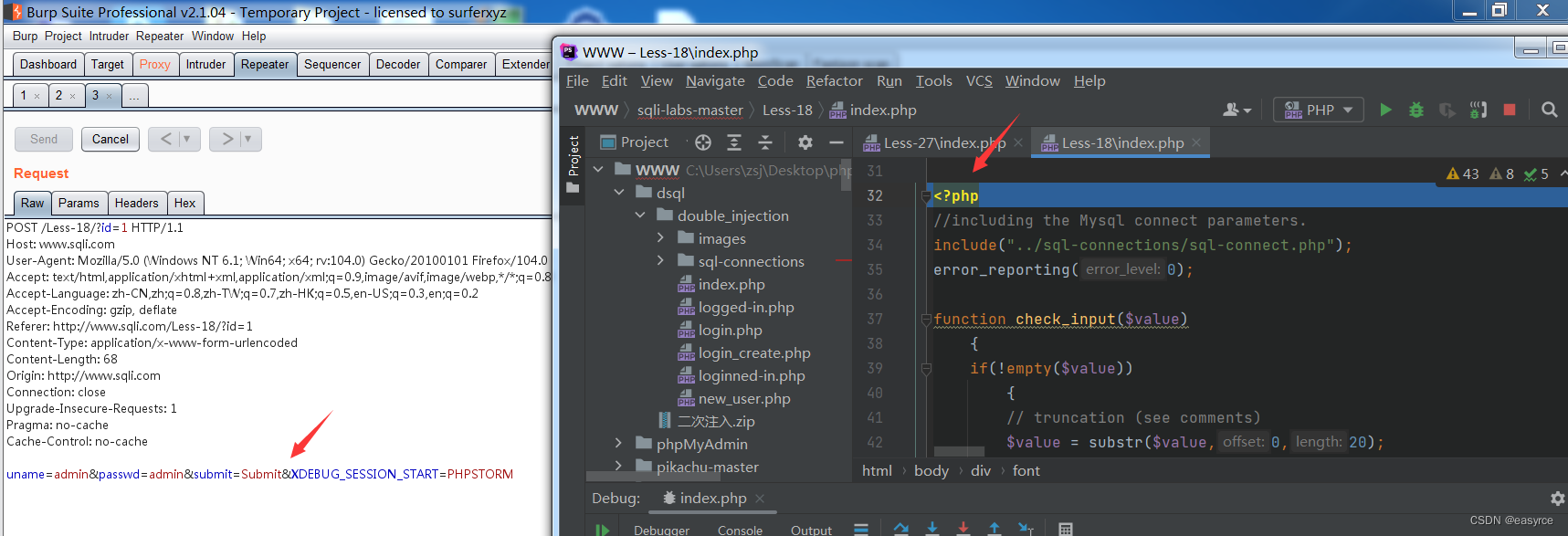Click Cancel button in Burp Repeater

110,139
